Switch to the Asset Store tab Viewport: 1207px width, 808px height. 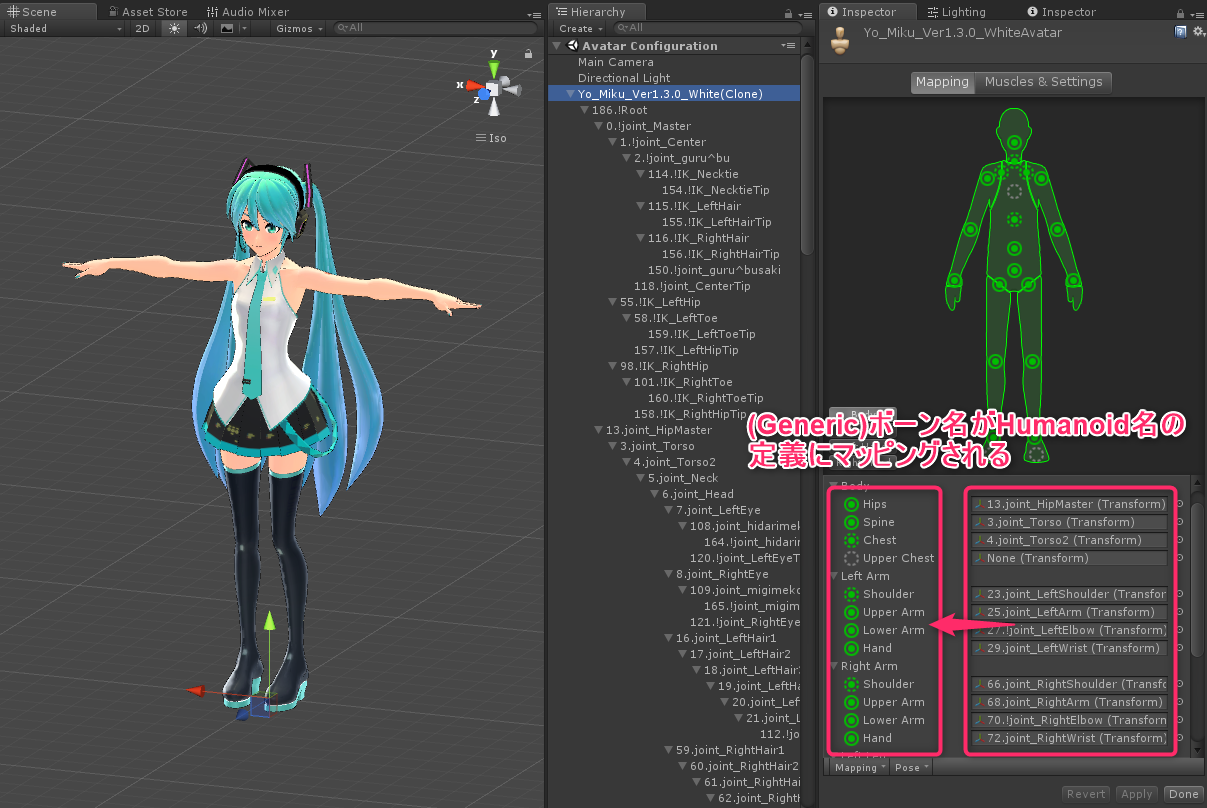click(x=148, y=11)
